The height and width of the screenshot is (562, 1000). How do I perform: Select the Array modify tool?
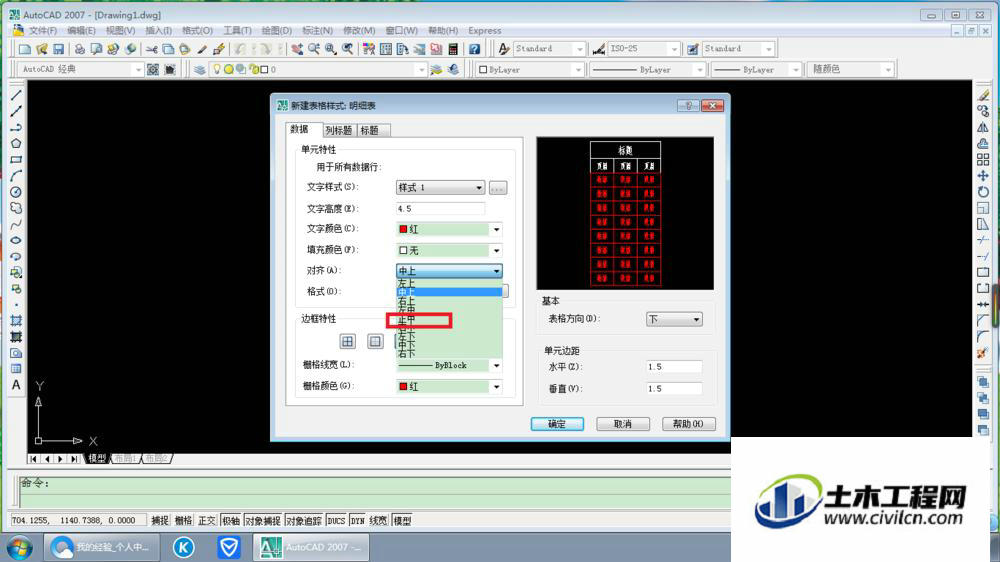983,159
